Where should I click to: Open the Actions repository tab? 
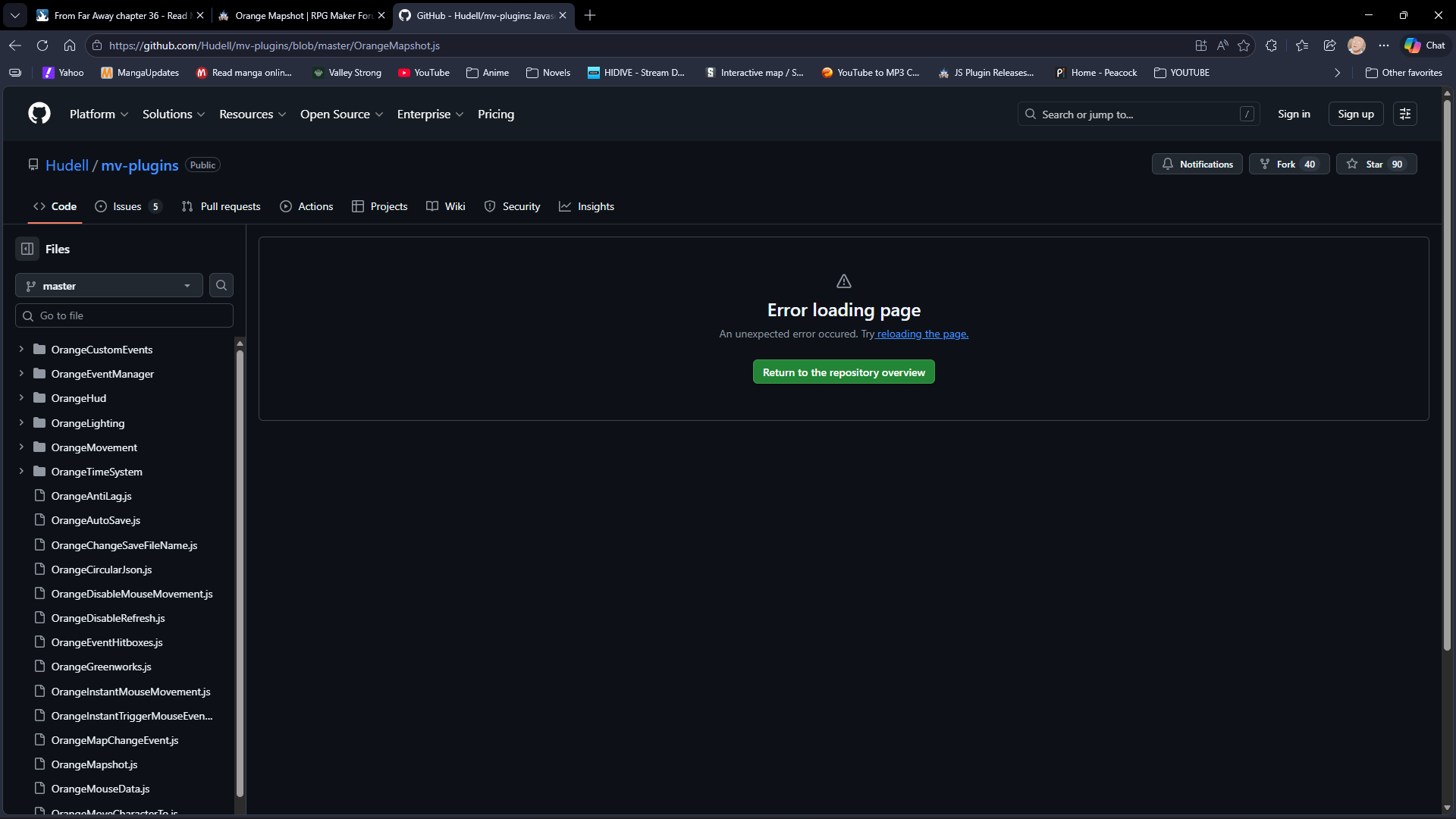[x=306, y=206]
